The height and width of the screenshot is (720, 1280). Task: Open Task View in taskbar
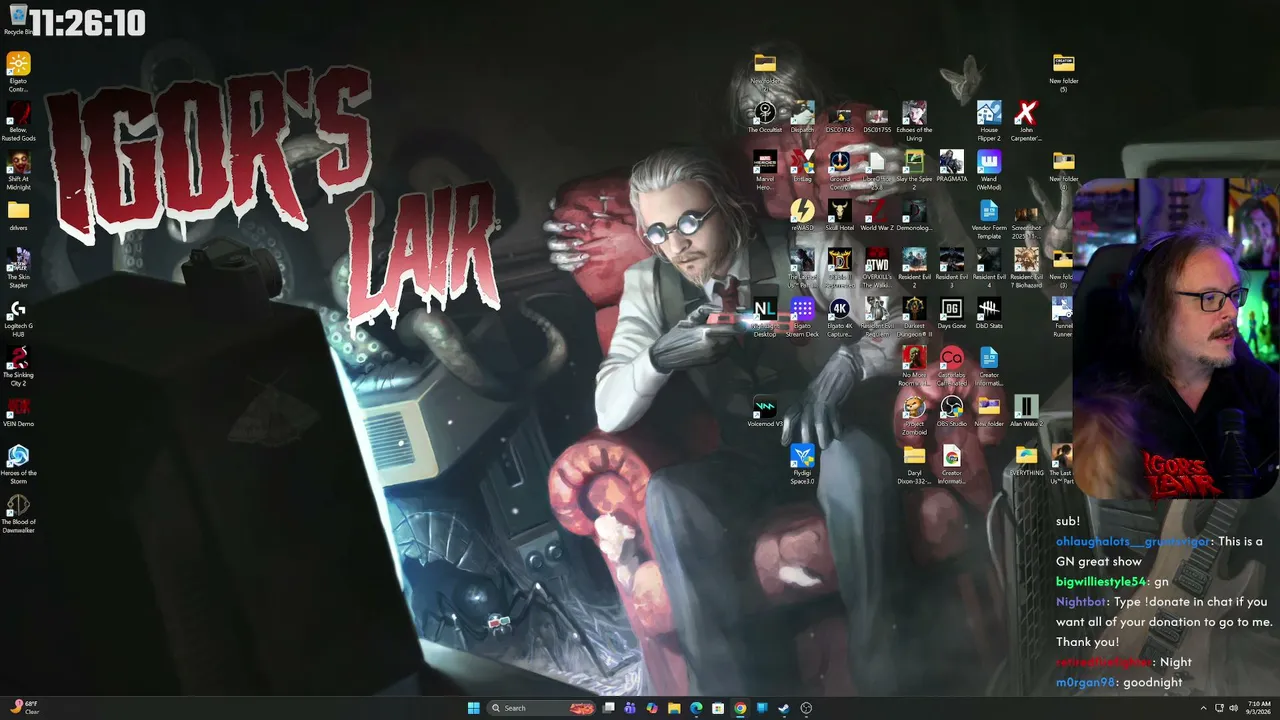608,708
